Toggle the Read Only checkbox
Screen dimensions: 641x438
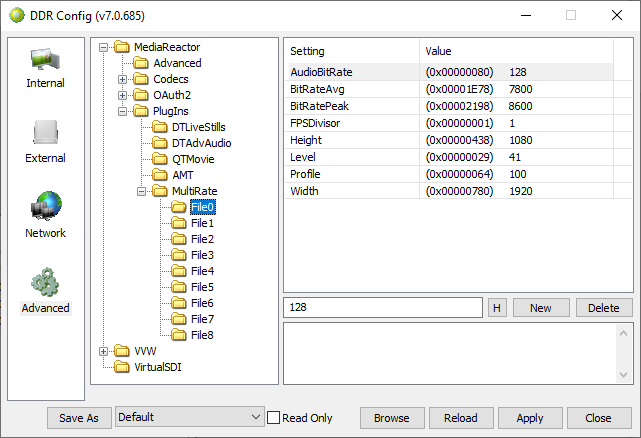(x=273, y=418)
